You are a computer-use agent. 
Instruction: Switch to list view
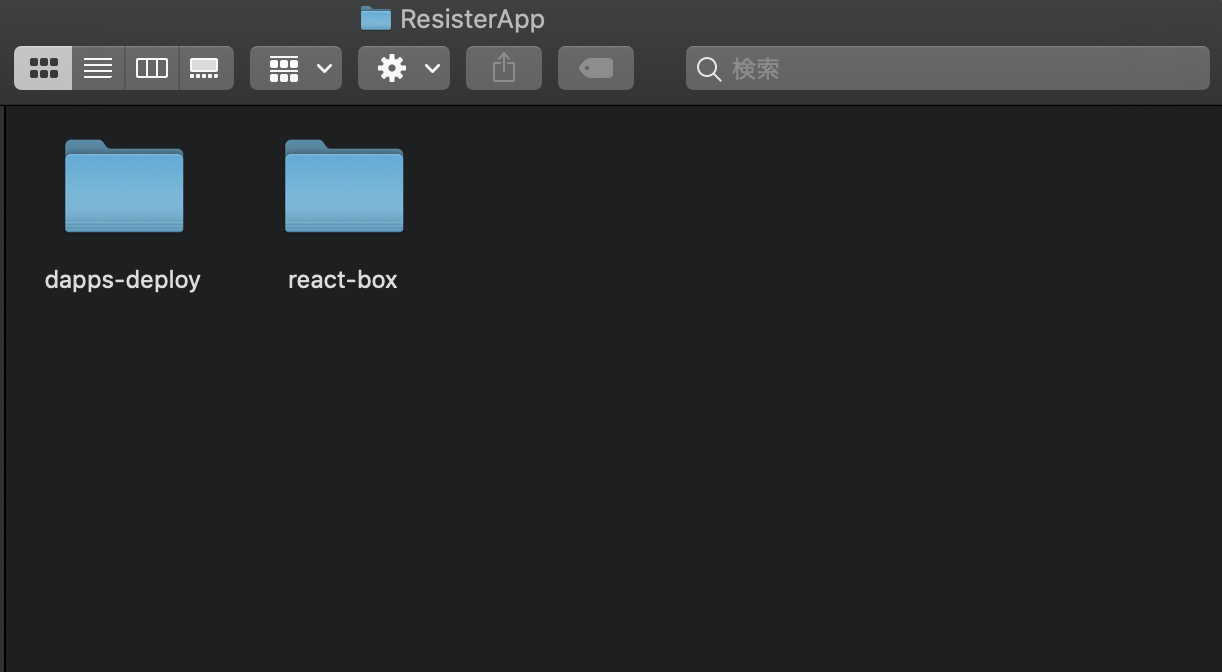98,68
